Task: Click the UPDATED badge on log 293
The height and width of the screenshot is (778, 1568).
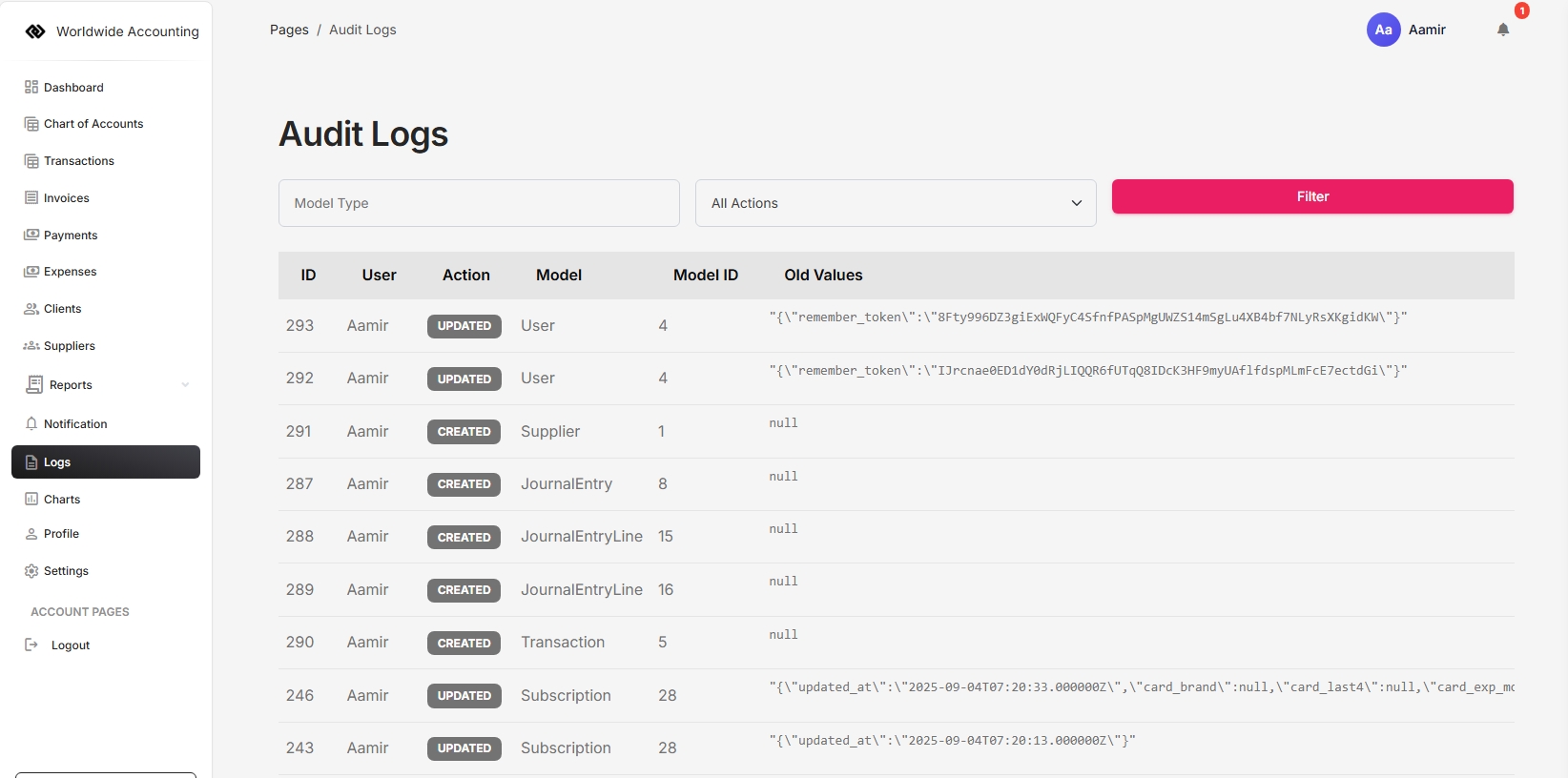Action: tap(464, 326)
